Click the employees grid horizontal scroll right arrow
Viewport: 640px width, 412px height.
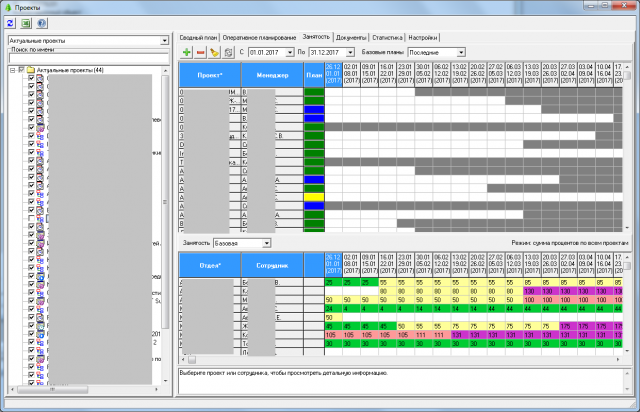coord(618,359)
